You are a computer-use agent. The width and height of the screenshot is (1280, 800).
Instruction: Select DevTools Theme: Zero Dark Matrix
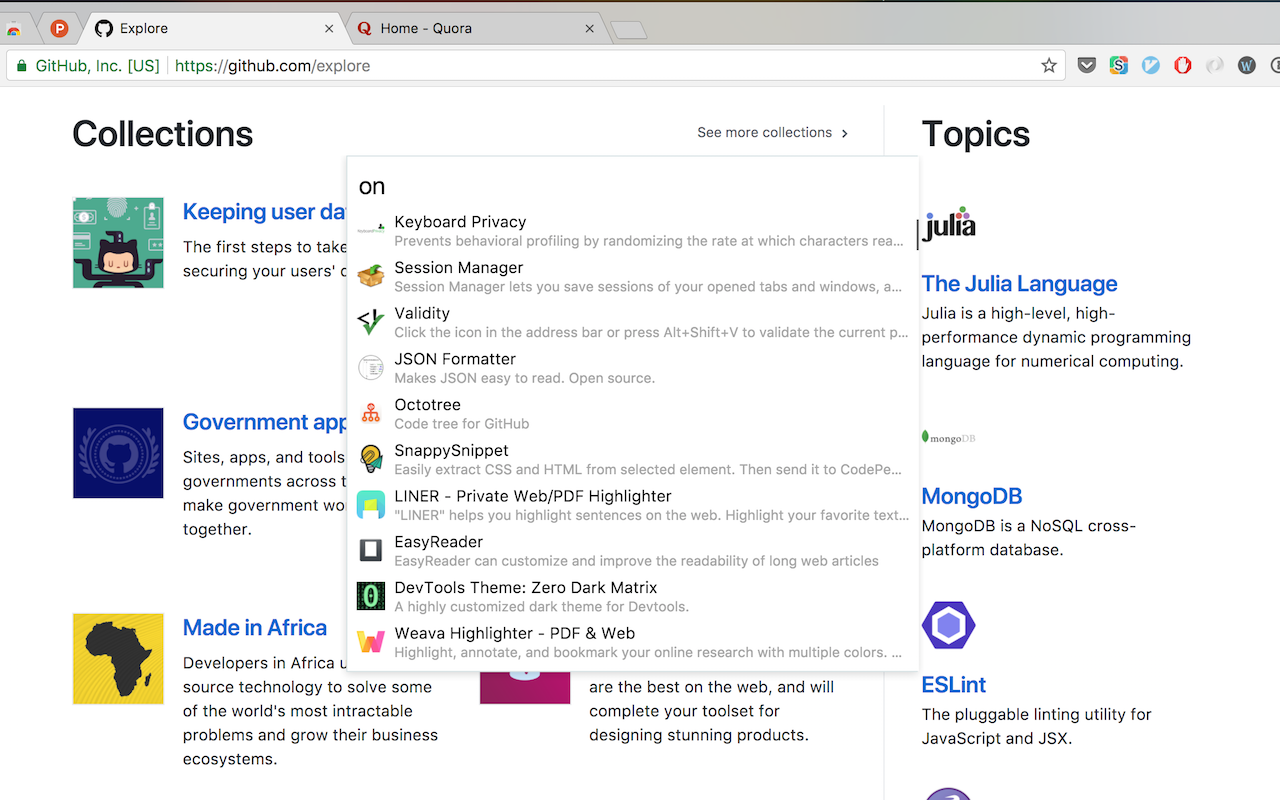[x=632, y=596]
